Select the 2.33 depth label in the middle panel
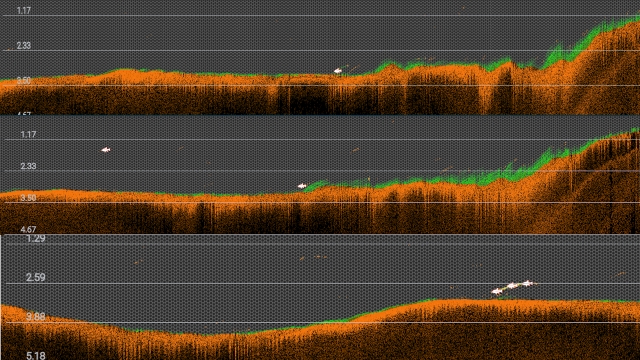 tap(28, 166)
